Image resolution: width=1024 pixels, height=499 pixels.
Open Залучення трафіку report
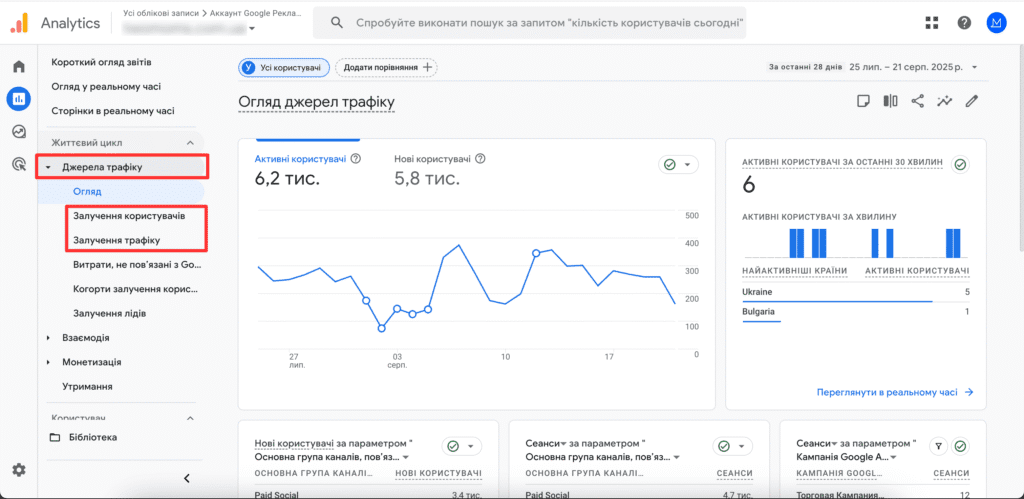(116, 240)
